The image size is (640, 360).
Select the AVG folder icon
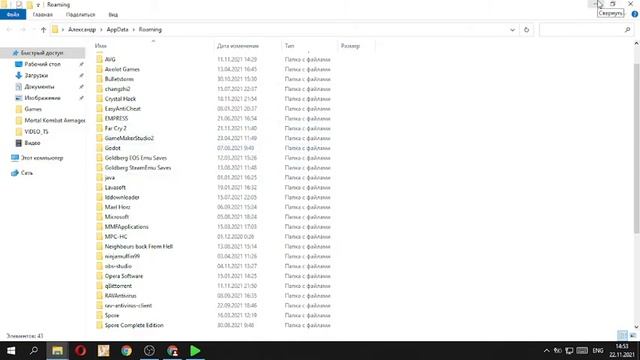click(x=100, y=59)
